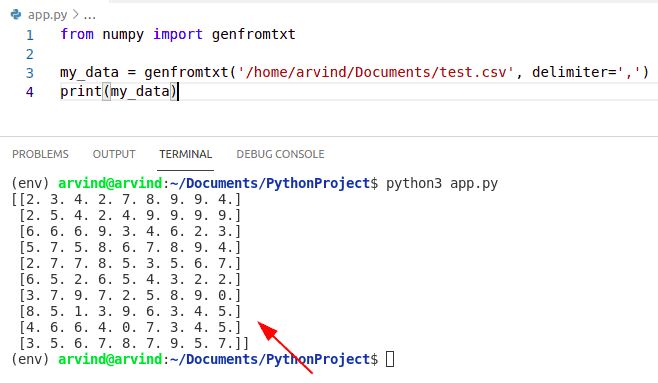Click 'arvind@arvind' in the first terminal prompt
The image size is (658, 383).
[110, 183]
